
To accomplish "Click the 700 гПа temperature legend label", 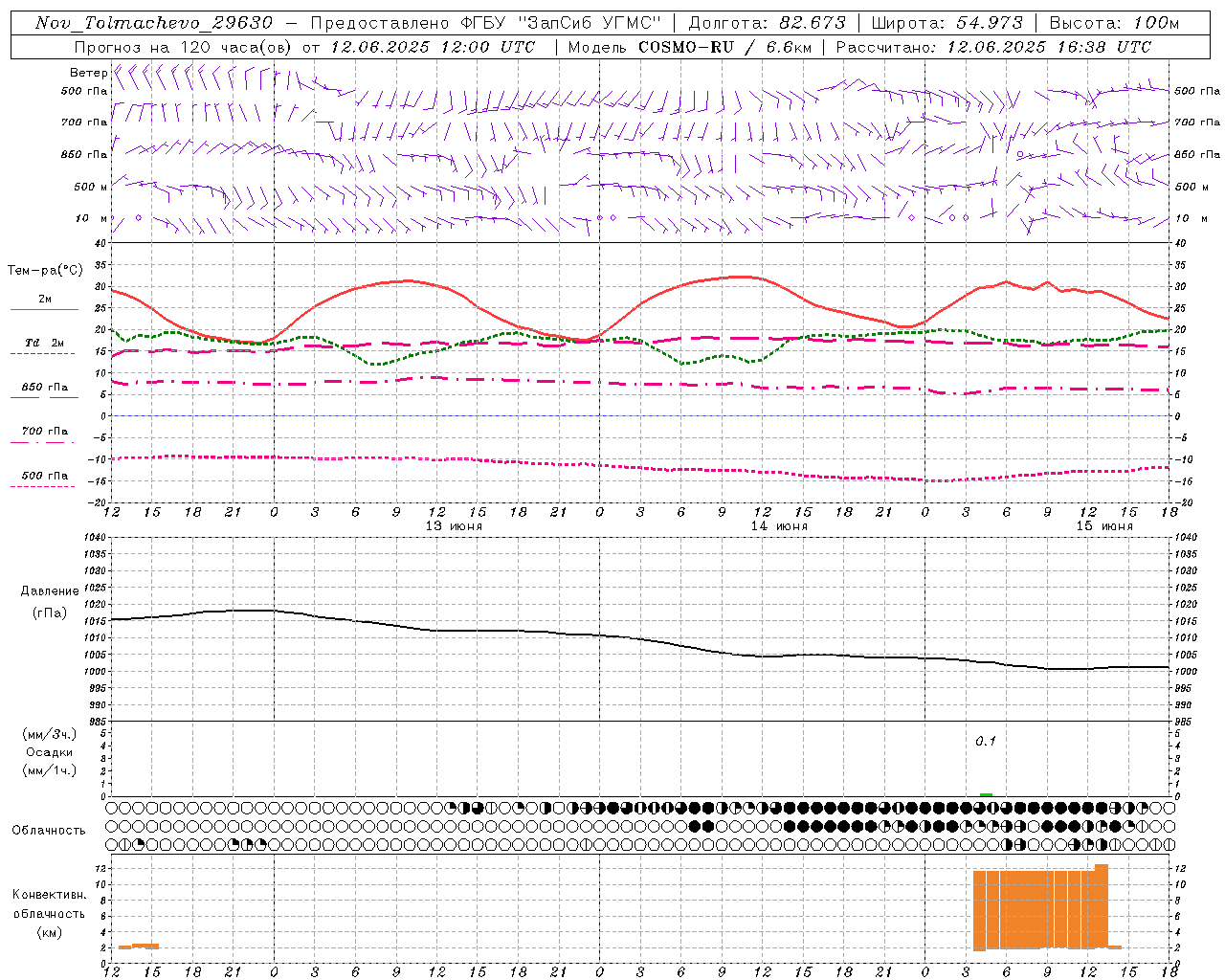I will (x=45, y=431).
